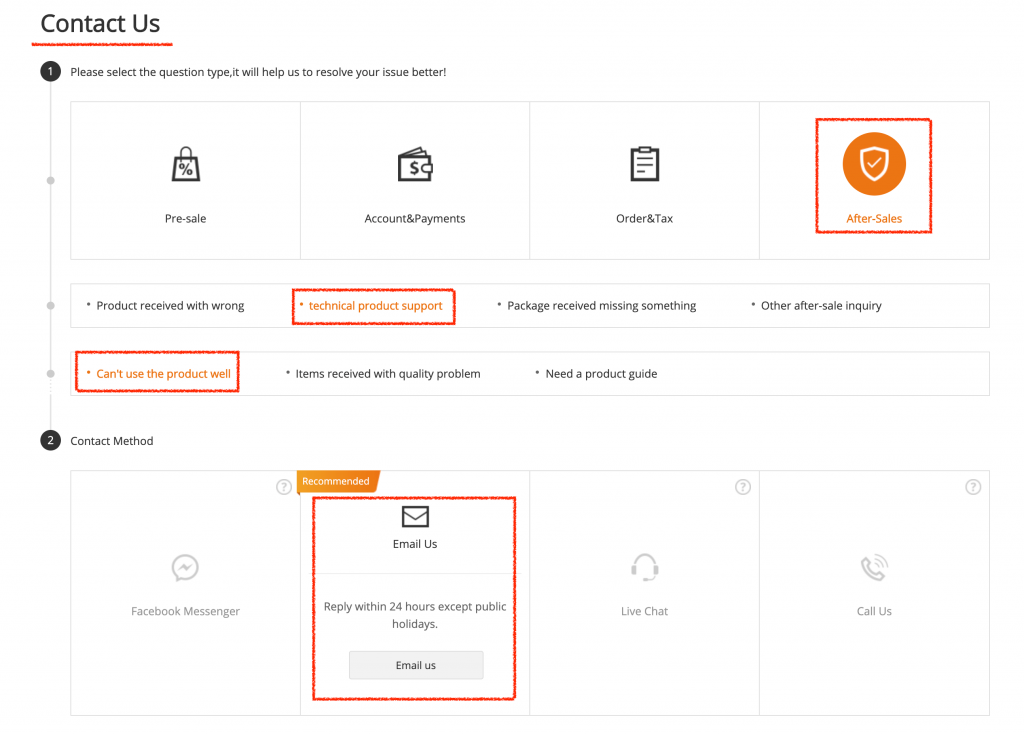Click the Email Us envelope icon
The height and width of the screenshot is (734, 1024).
coord(415,517)
